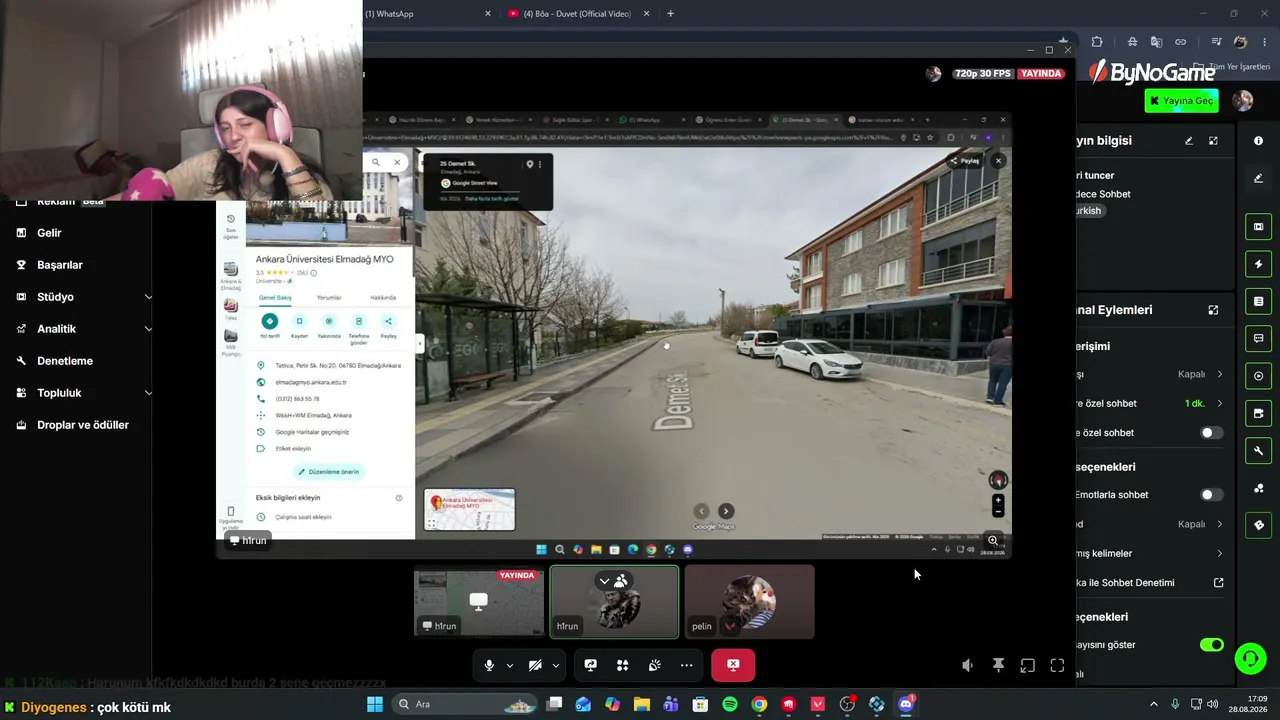Open the green support headset button
Viewport: 1280px width, 720px height.
1250,658
